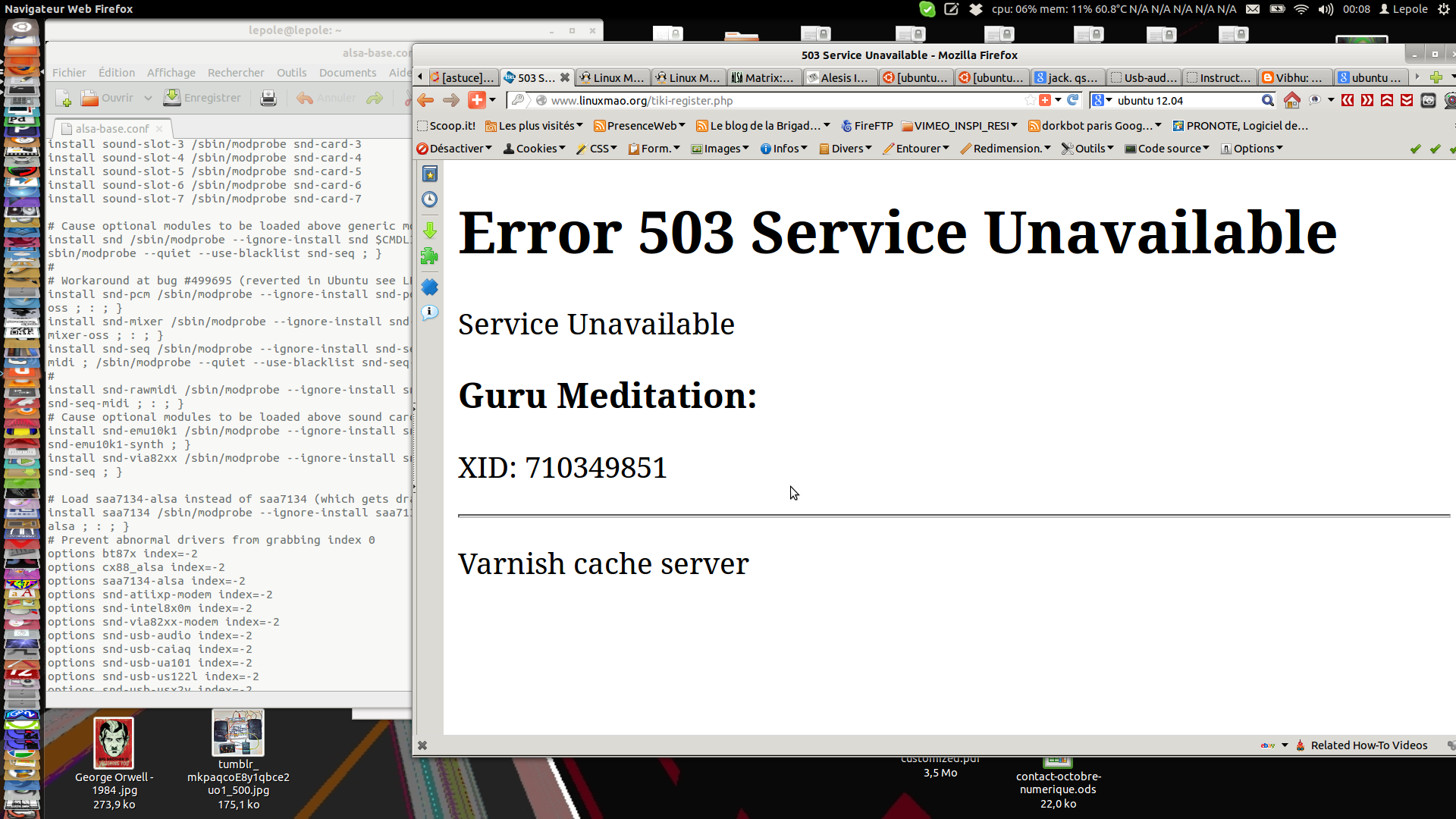Viewport: 1456px width, 819px height.
Task: Expand the Les plus visités bookmark folder
Action: click(535, 126)
